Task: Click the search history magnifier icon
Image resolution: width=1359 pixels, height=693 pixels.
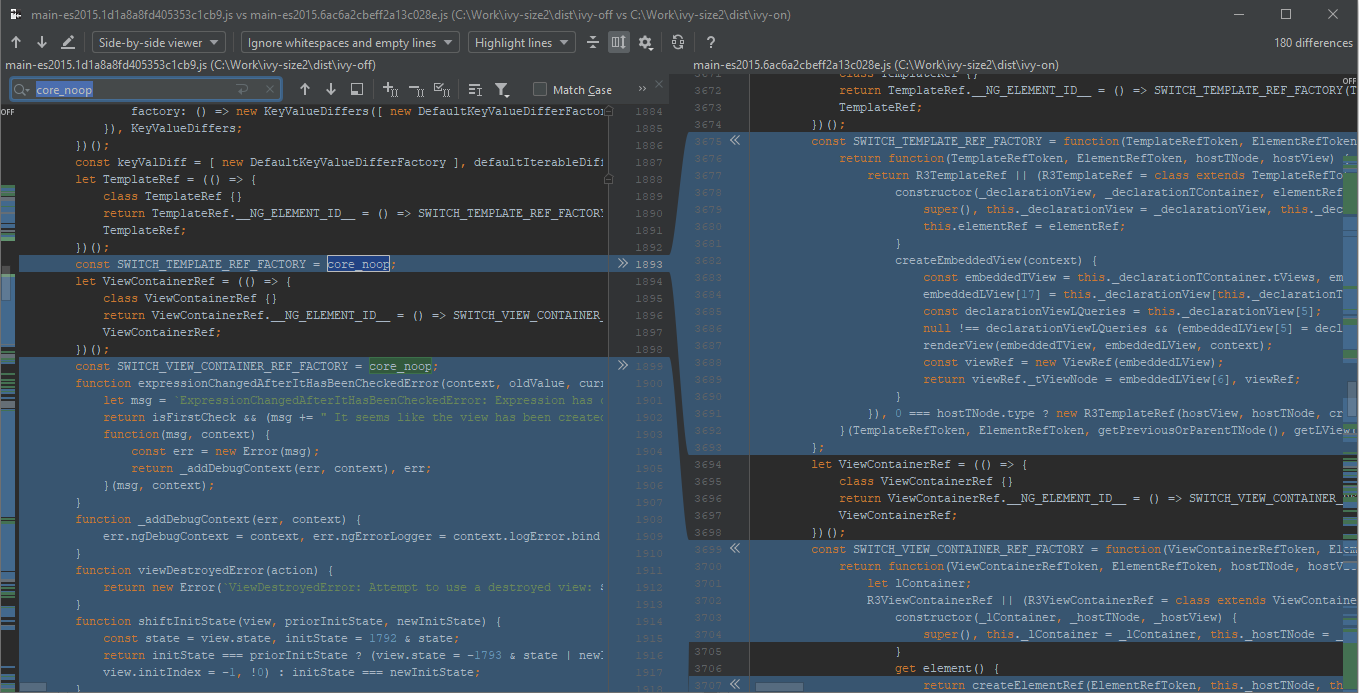Action: (x=23, y=90)
